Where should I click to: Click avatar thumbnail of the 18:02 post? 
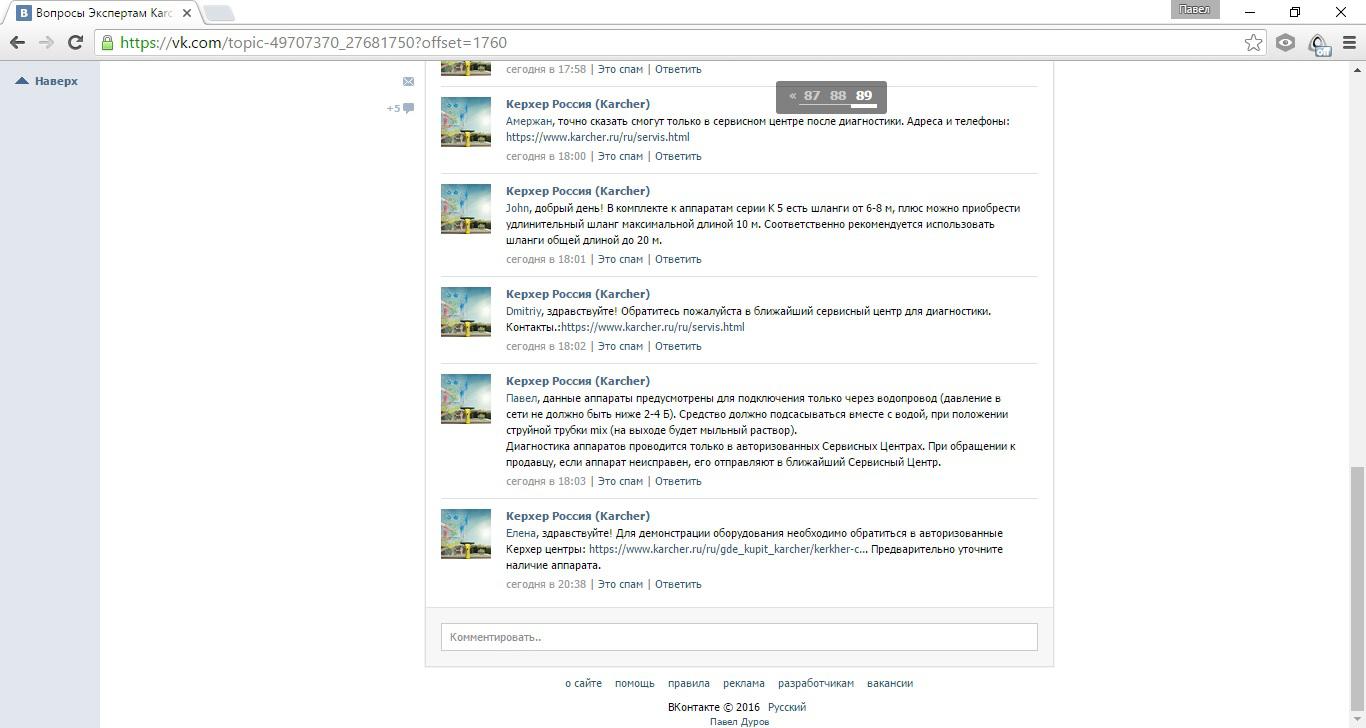[x=466, y=312]
